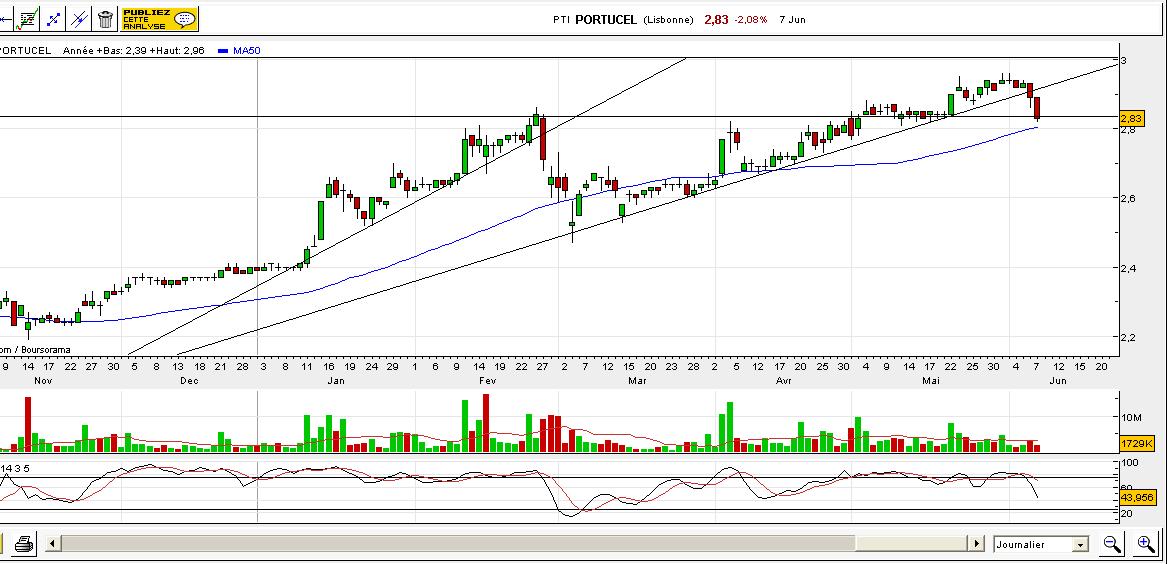This screenshot has width=1167, height=564.
Task: Click the Publiez cette analyse button
Action: [159, 19]
